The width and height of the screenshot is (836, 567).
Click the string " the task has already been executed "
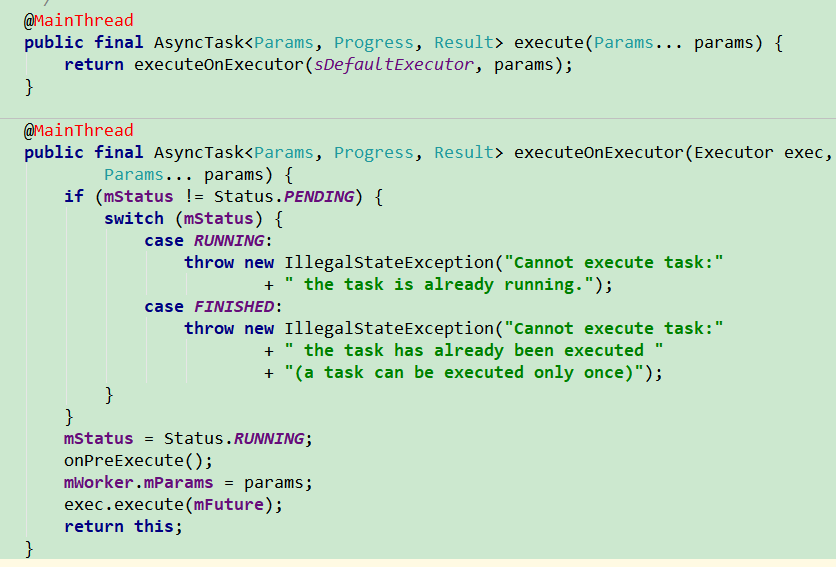[x=473, y=350]
